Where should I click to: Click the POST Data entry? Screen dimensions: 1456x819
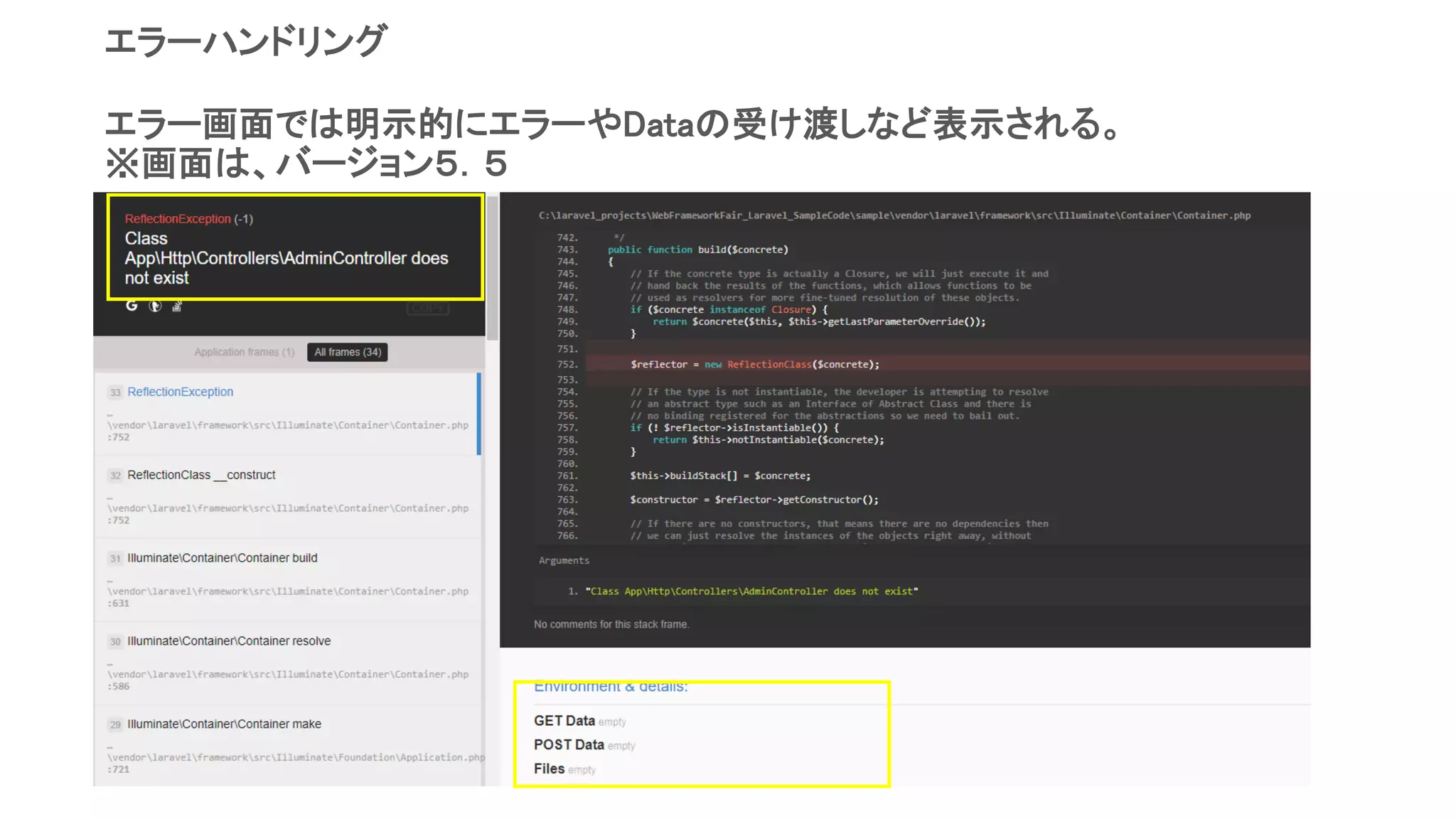[584, 745]
